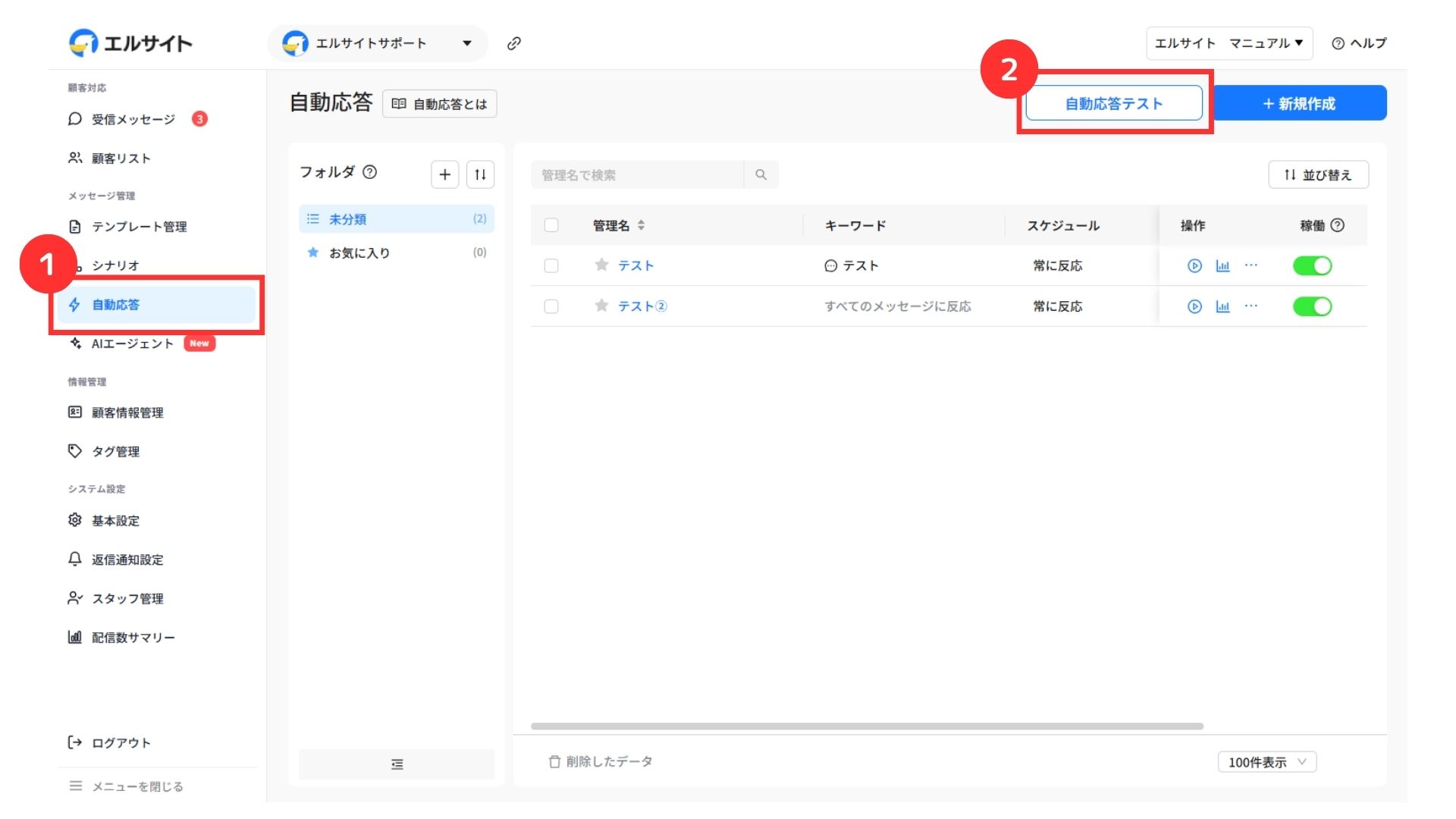Screen dimensions: 1456x819
Task: Open the エルサイトサポート account dropdown
Action: point(378,43)
